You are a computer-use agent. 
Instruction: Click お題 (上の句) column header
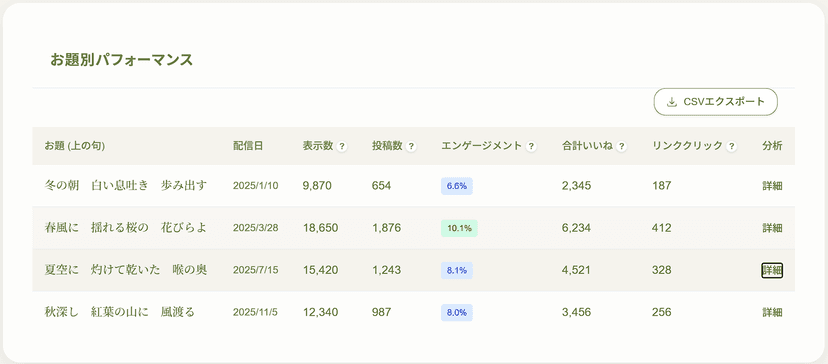click(74, 146)
